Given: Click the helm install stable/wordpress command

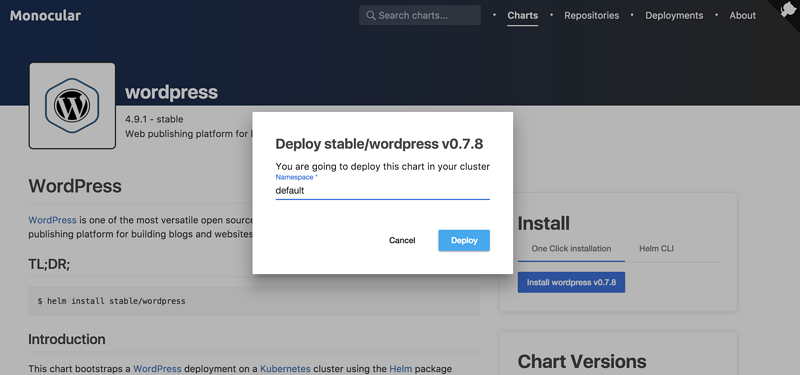Looking at the screenshot, I should pos(111,301).
